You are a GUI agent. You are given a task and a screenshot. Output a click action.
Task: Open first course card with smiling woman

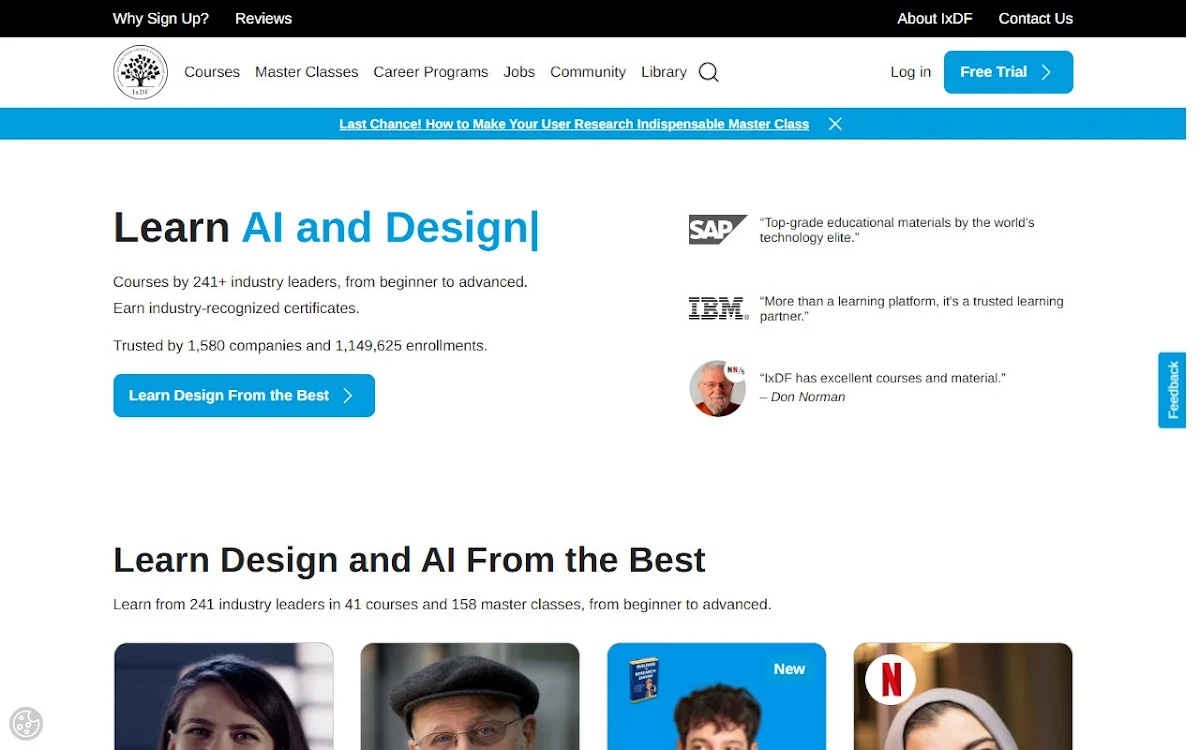click(223, 696)
